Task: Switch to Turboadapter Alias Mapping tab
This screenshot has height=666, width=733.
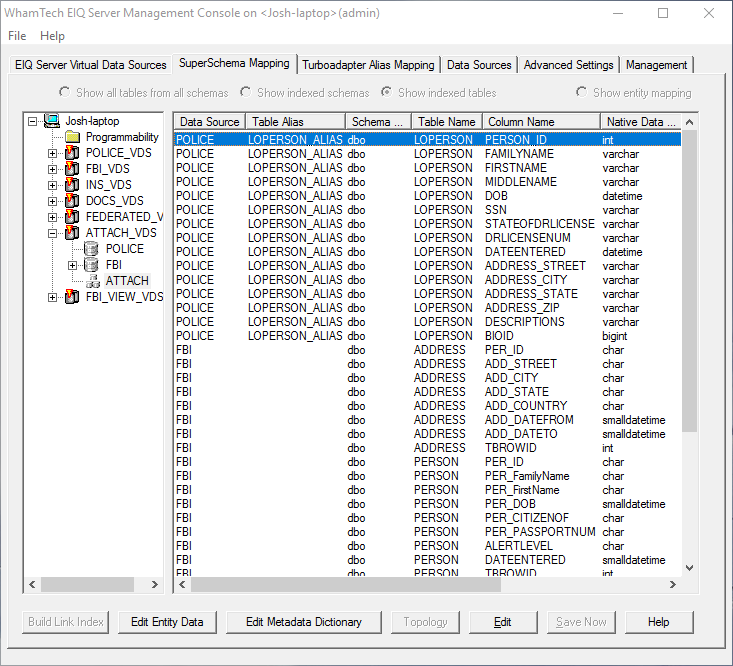Action: (368, 65)
